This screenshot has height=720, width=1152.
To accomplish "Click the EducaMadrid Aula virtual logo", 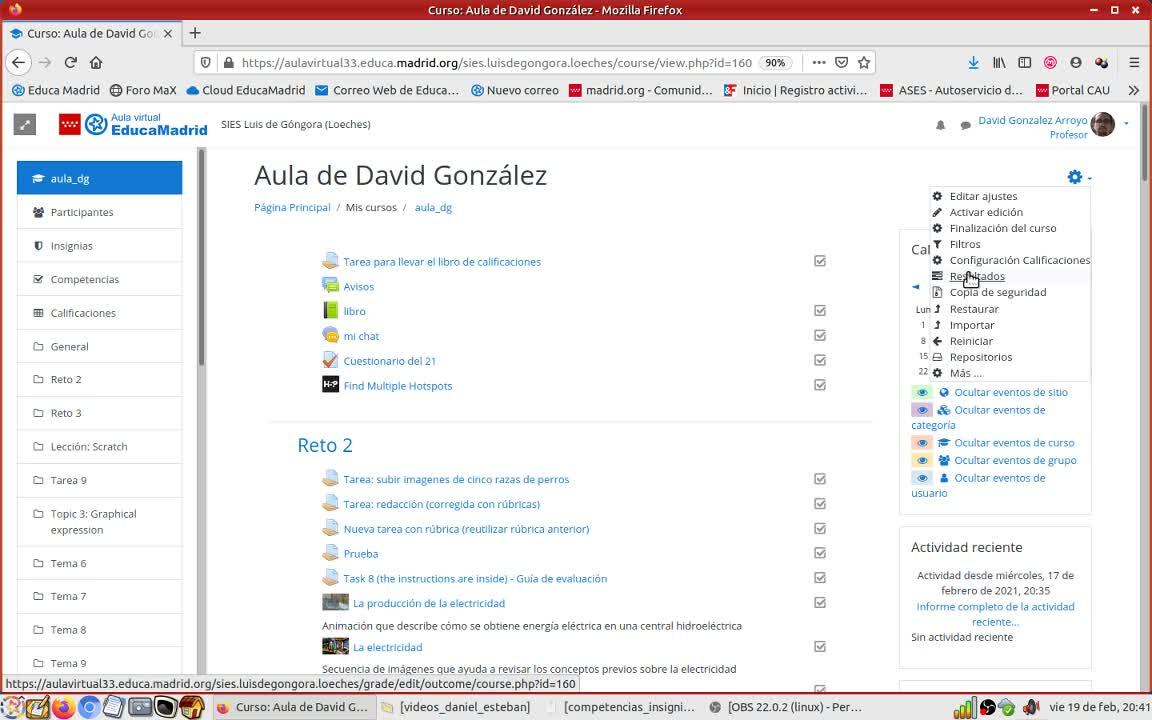I will tap(134, 124).
